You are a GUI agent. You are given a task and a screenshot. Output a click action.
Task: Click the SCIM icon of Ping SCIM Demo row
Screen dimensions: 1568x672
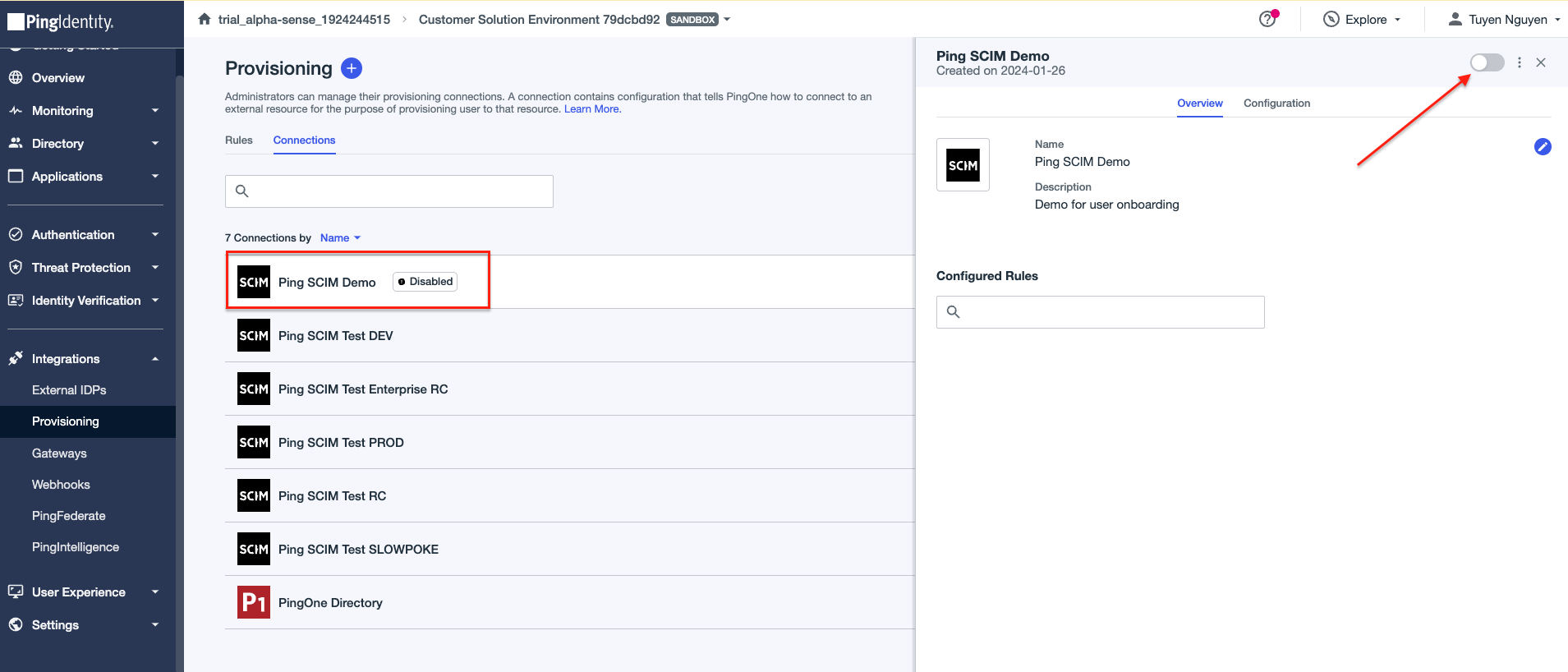coord(254,282)
